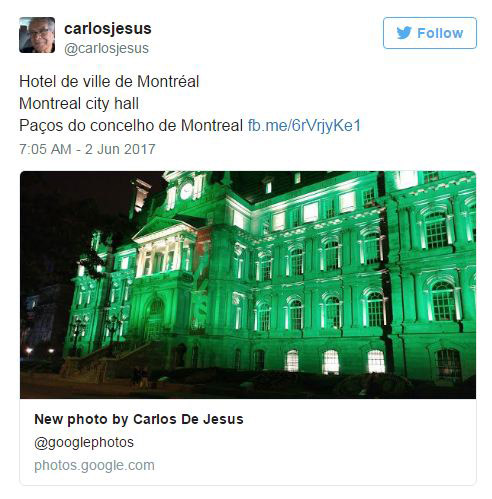Follow the carlosjesus account
Screen dimensions: 492x499
click(x=430, y=33)
